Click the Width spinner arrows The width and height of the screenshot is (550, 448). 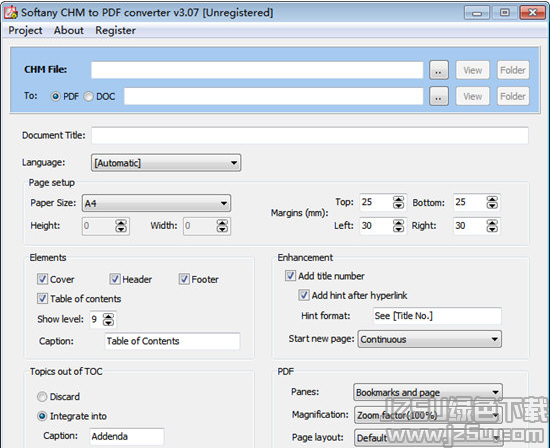click(x=222, y=226)
